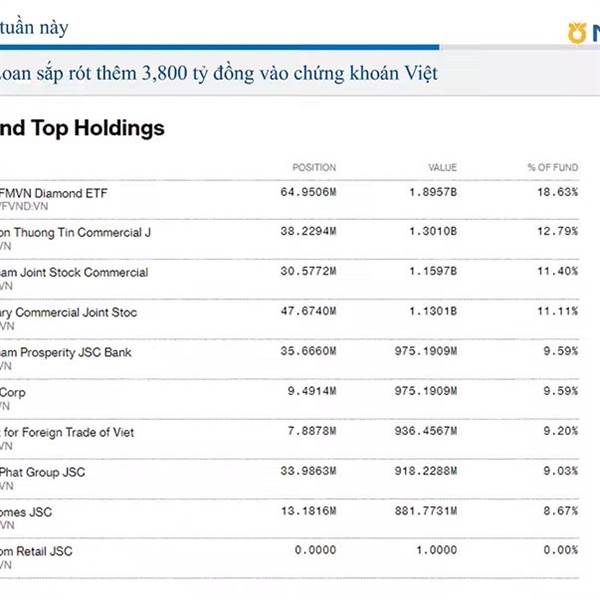This screenshot has height=600, width=600.
Task: Click the 1.8957B value cell
Action: pos(433,192)
